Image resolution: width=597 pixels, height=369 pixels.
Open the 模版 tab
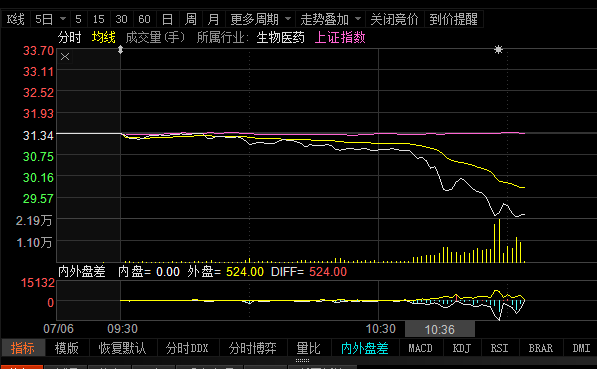coord(67,348)
